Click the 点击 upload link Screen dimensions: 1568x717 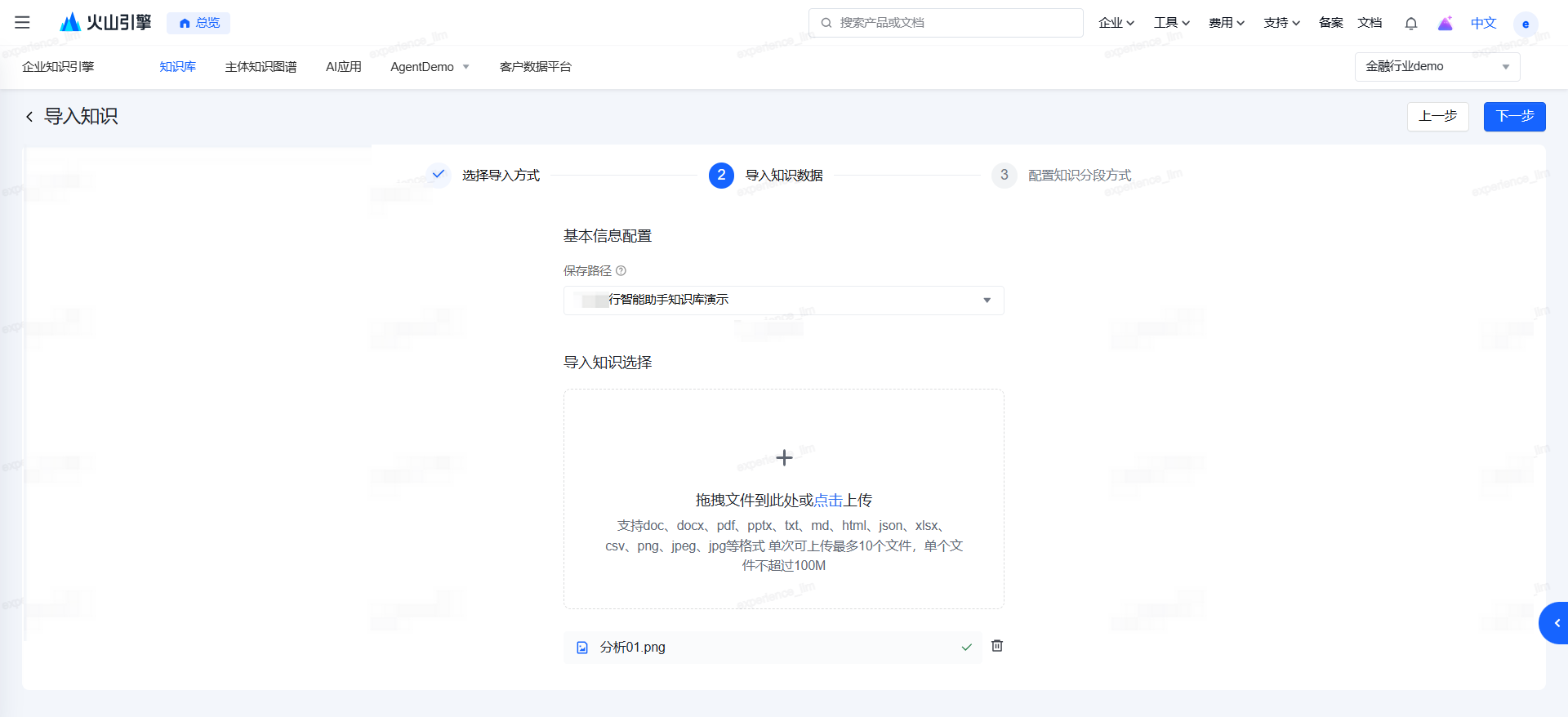828,500
